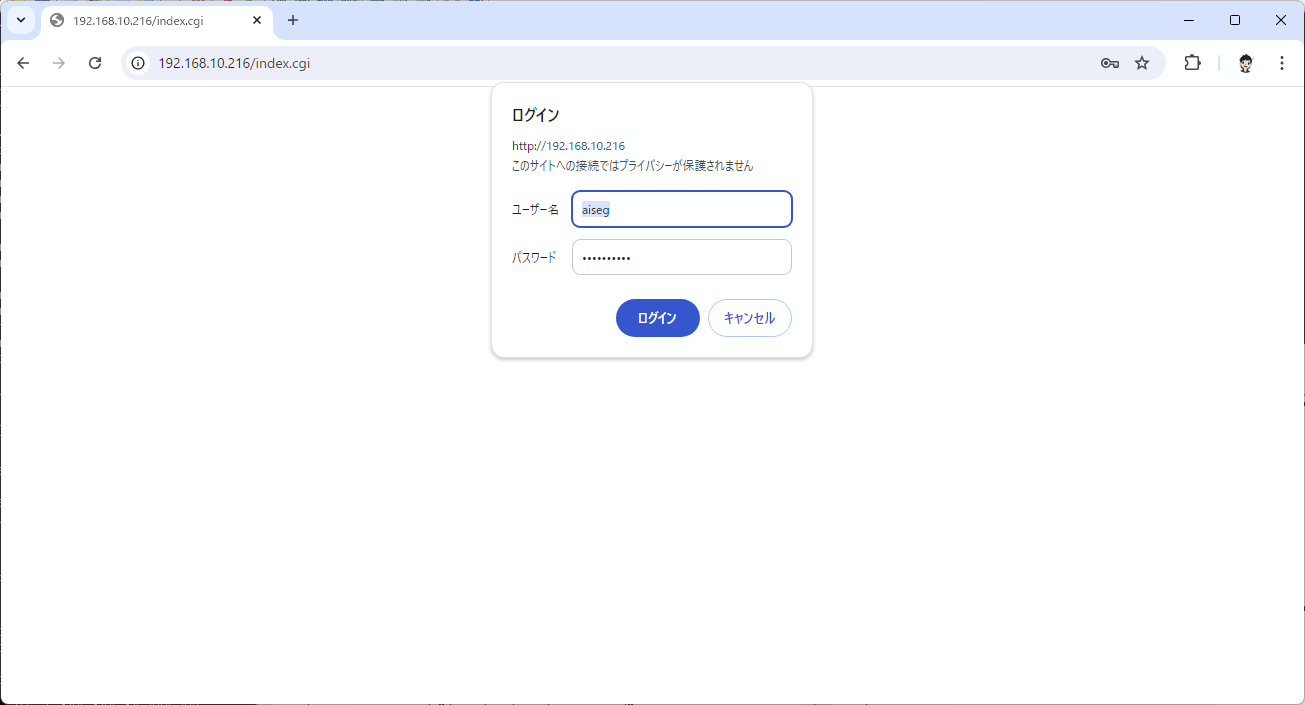
Task: Maximize the browser window
Action: (x=1235, y=20)
